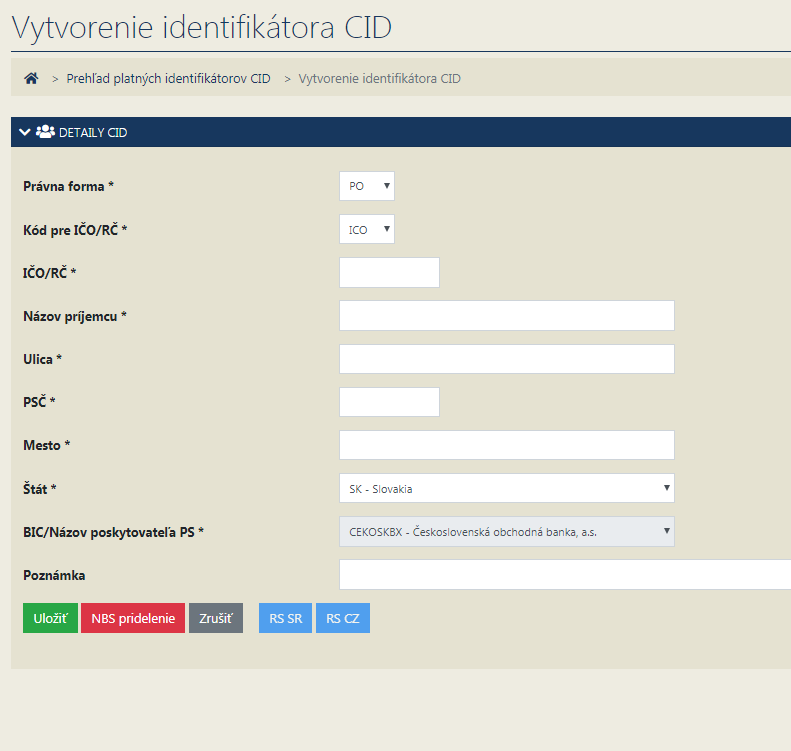Focus the Ulica input field

pos(506,359)
